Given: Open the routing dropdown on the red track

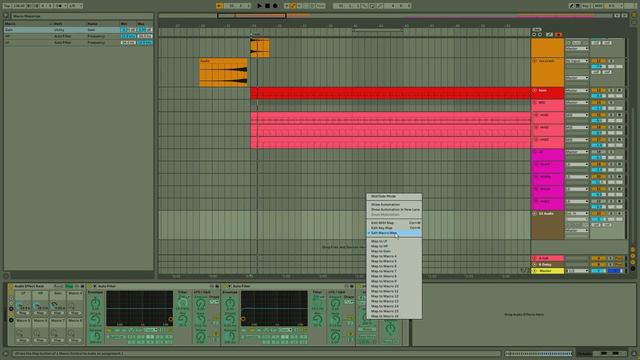Looking at the screenshot, I should pos(577,90).
